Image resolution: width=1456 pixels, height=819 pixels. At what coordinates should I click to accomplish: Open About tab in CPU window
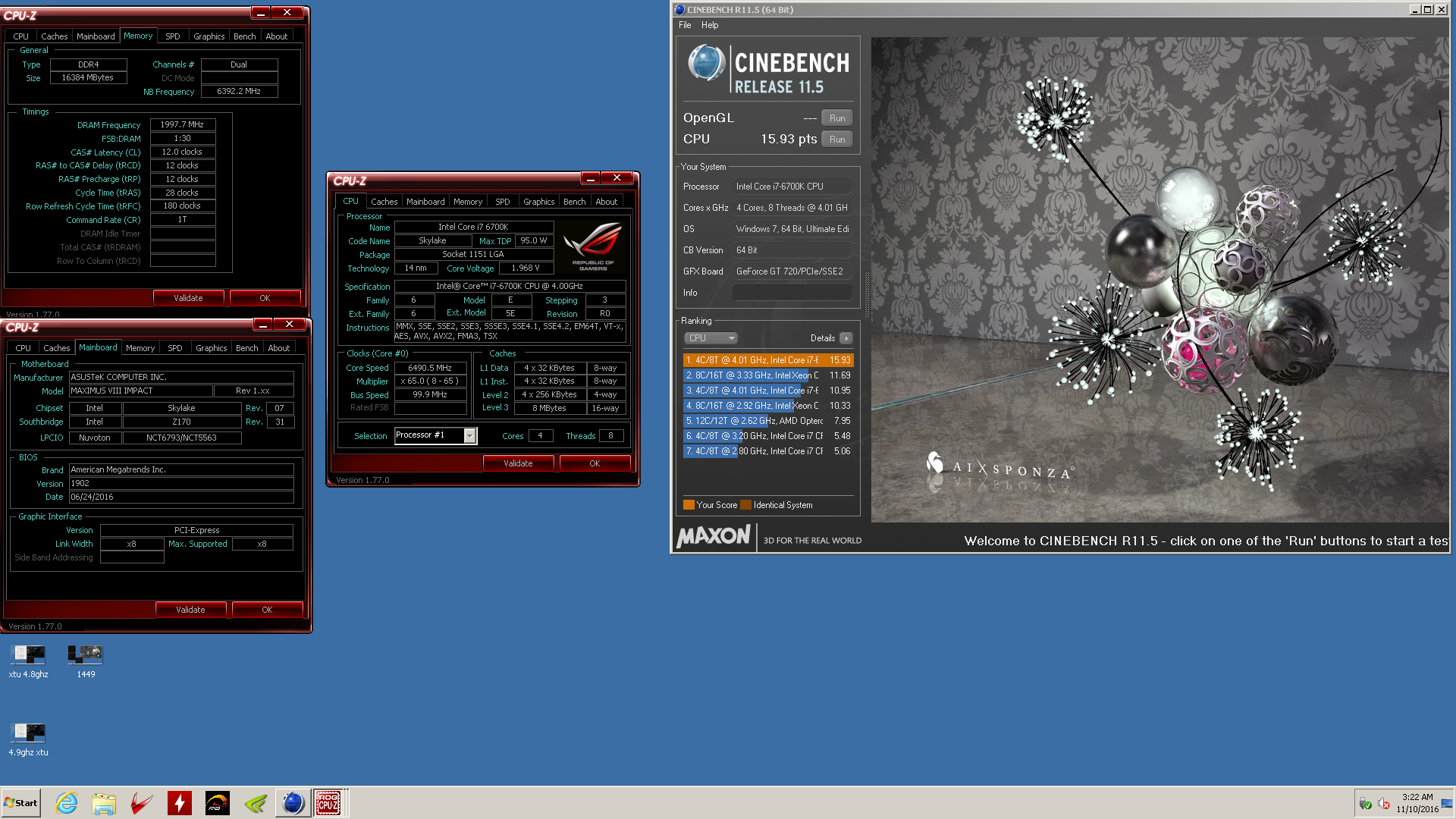(x=607, y=202)
